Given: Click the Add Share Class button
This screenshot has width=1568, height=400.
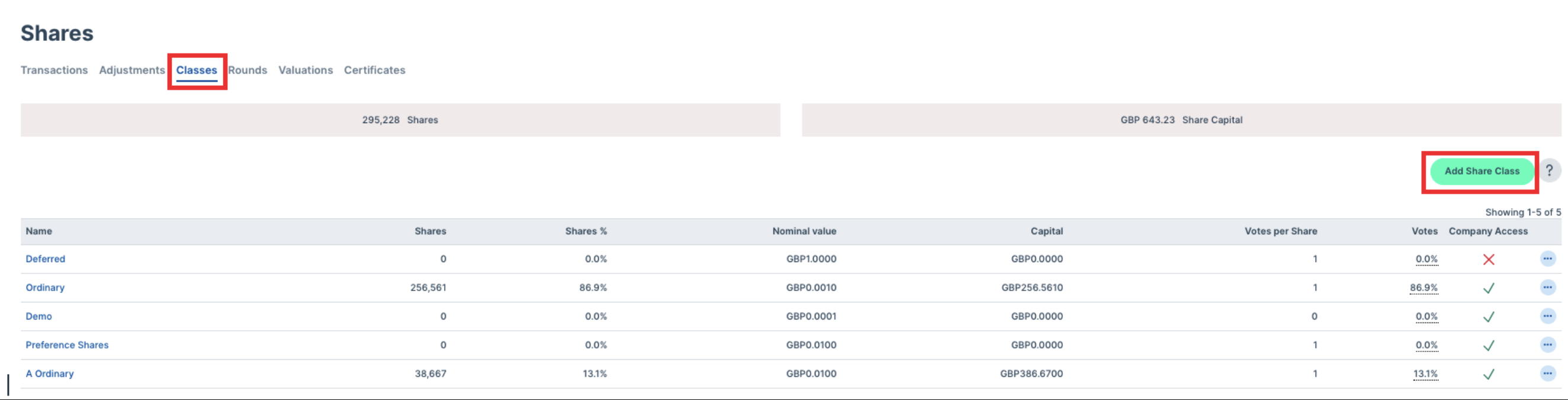Looking at the screenshot, I should 1482,172.
